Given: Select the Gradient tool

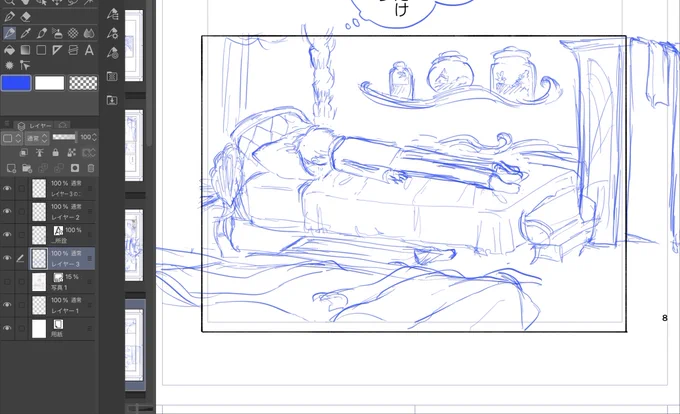Looking at the screenshot, I should tap(26, 50).
